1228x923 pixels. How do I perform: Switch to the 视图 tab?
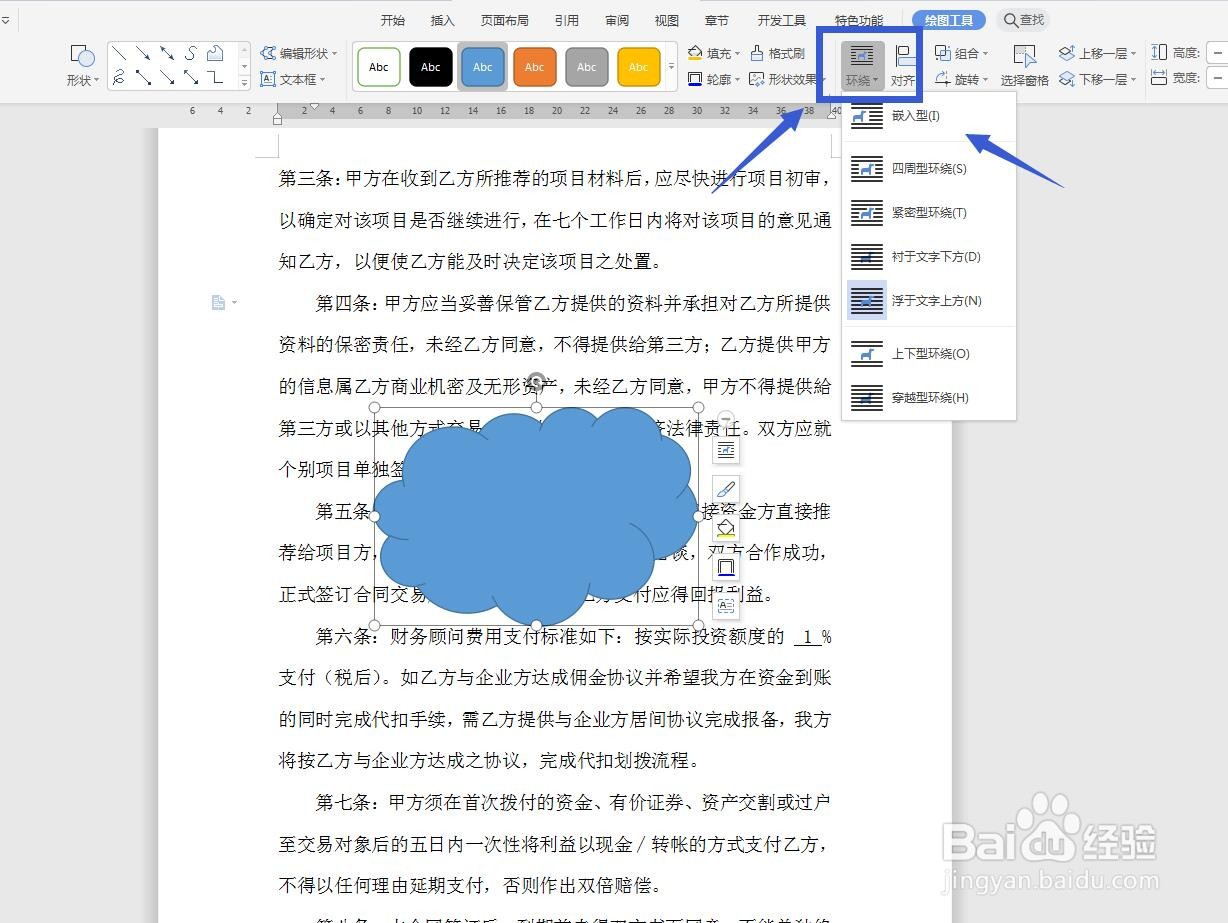tap(666, 20)
